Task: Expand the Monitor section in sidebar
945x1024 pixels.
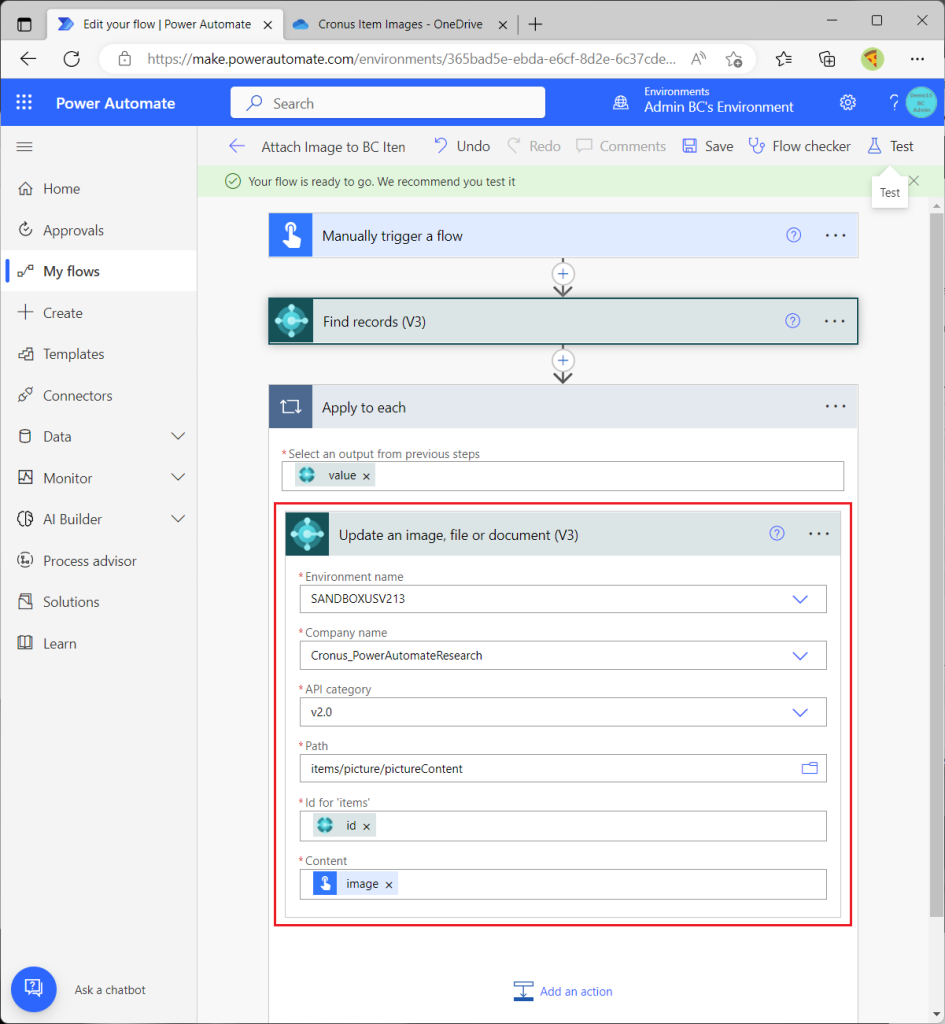Action: [178, 477]
